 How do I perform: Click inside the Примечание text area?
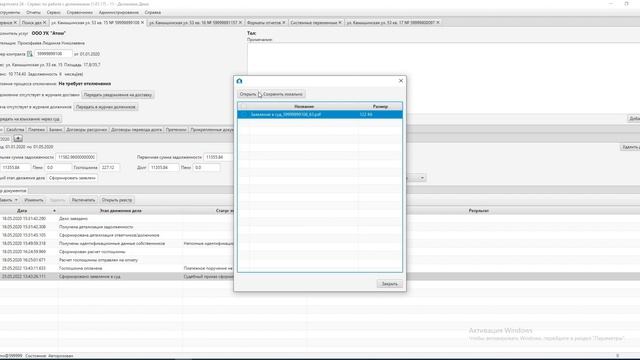pyautogui.click(x=443, y=78)
